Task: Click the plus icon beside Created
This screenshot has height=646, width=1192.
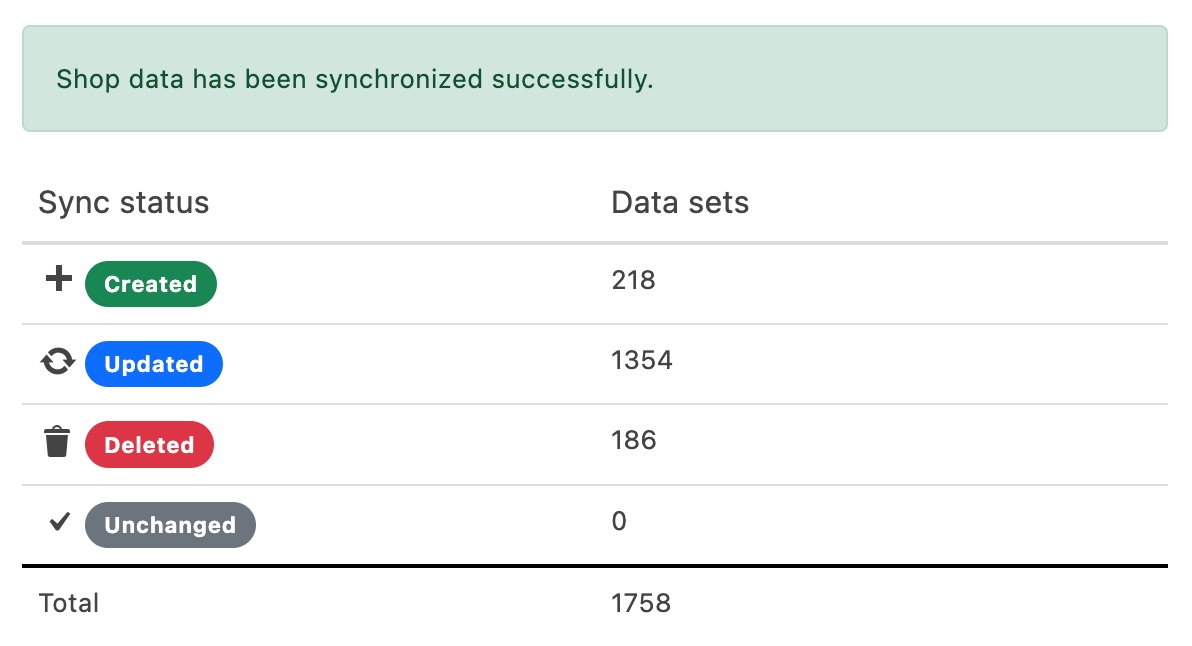Action: [x=57, y=279]
